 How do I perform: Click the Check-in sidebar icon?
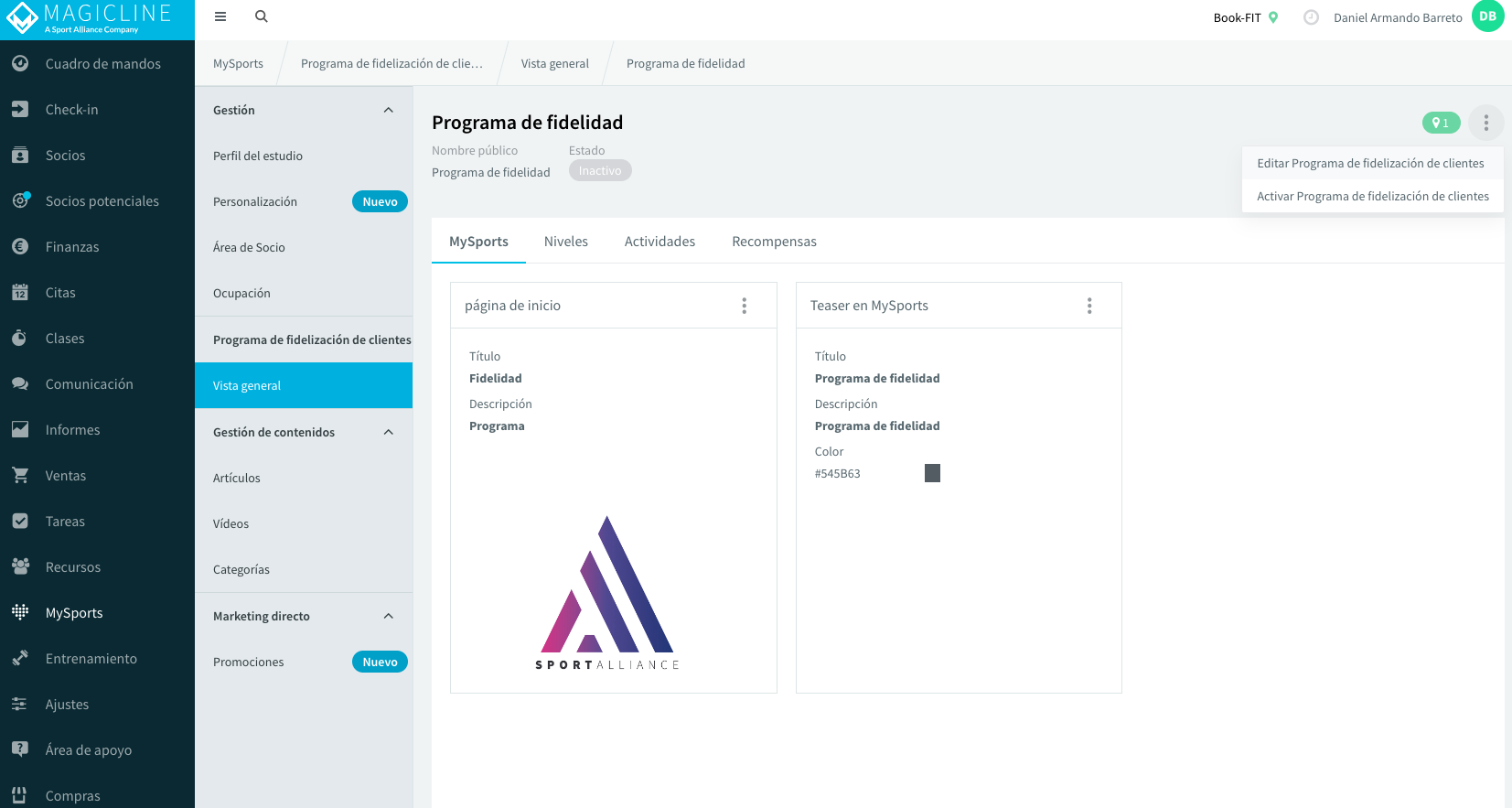(x=20, y=109)
